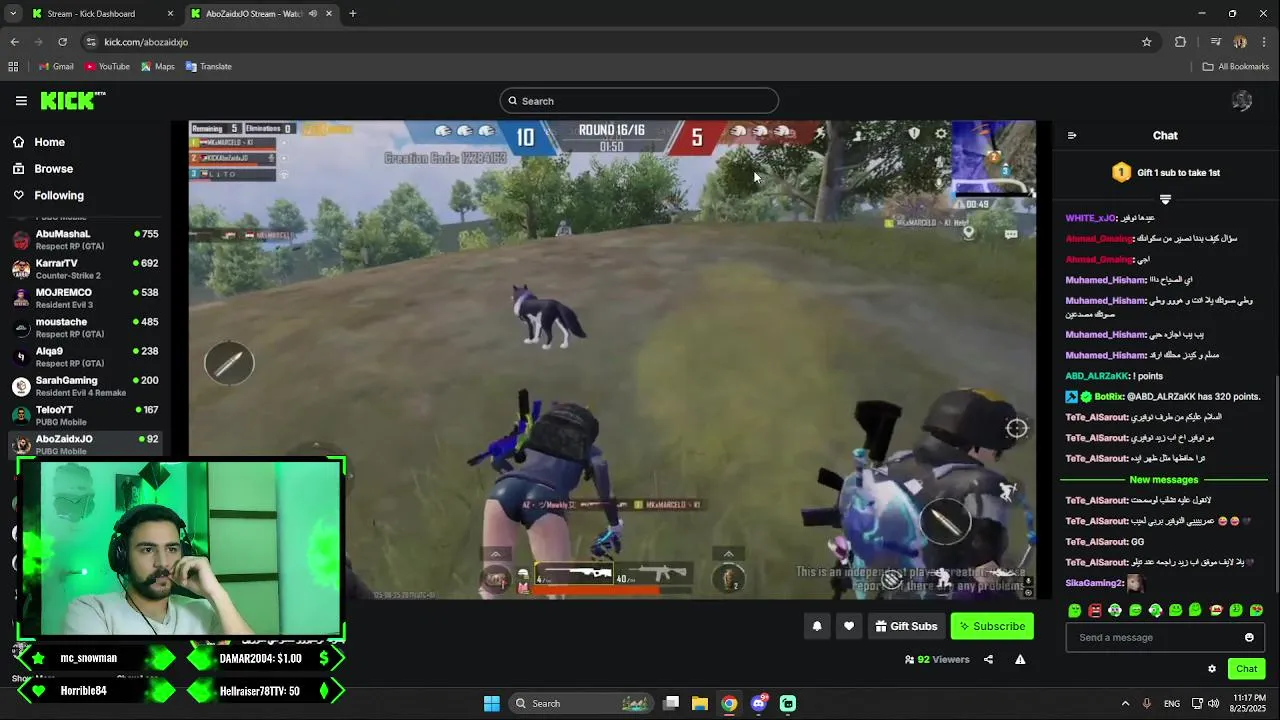Open the user profile avatar menu
1280x720 pixels.
[1242, 100]
